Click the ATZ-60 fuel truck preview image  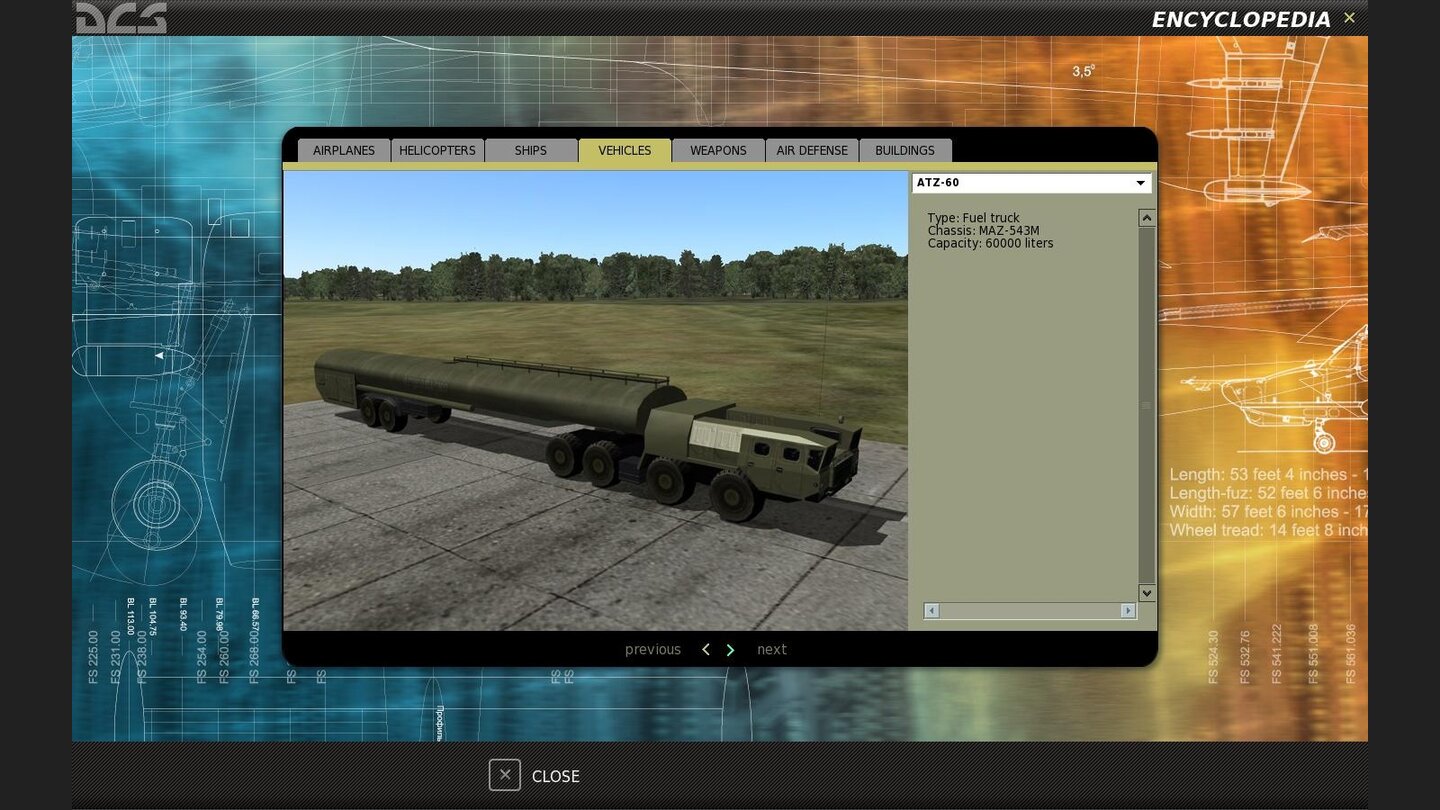596,400
